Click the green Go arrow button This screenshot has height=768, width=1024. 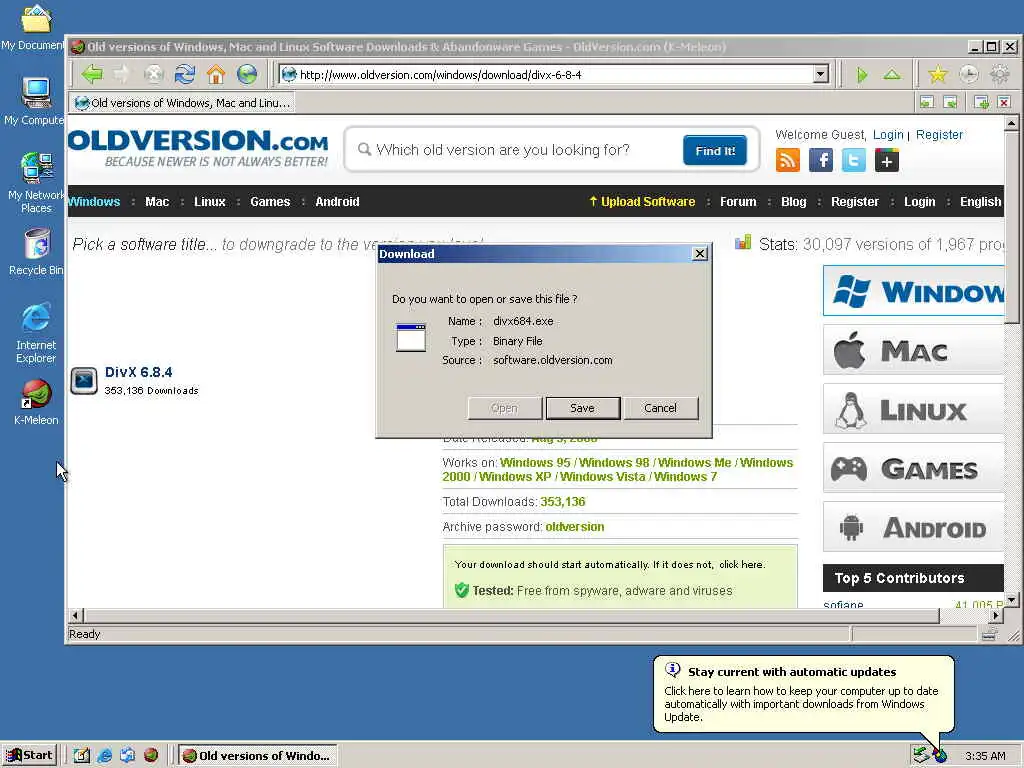(x=861, y=75)
